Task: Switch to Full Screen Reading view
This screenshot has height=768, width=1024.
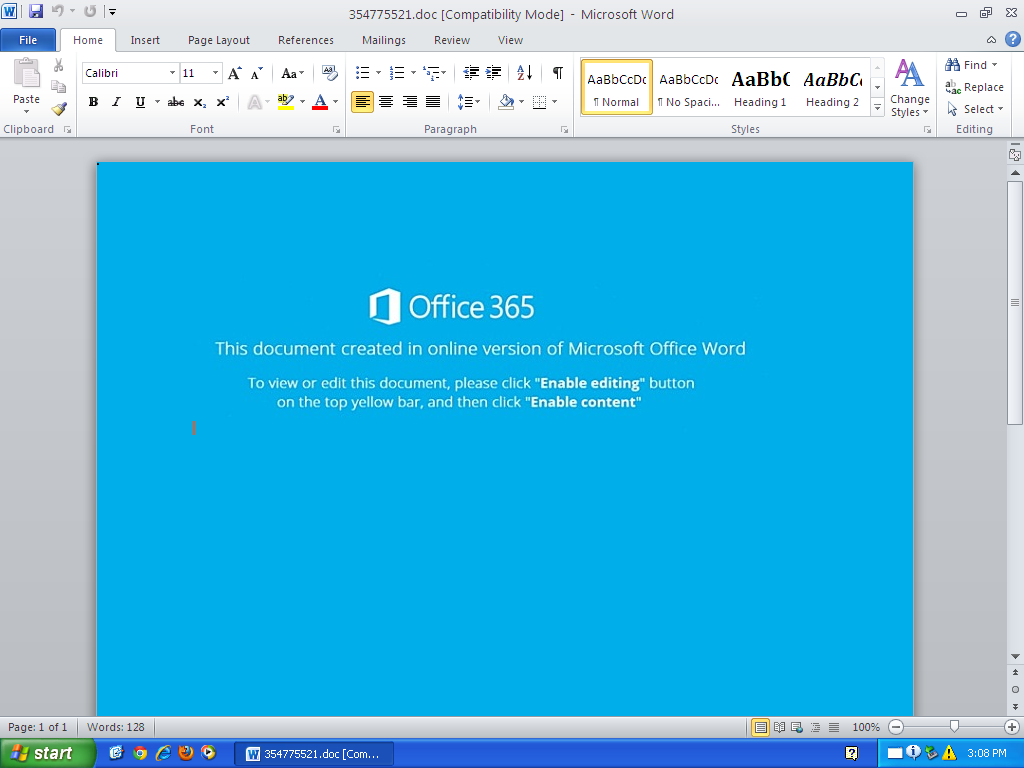Action: pyautogui.click(x=779, y=727)
